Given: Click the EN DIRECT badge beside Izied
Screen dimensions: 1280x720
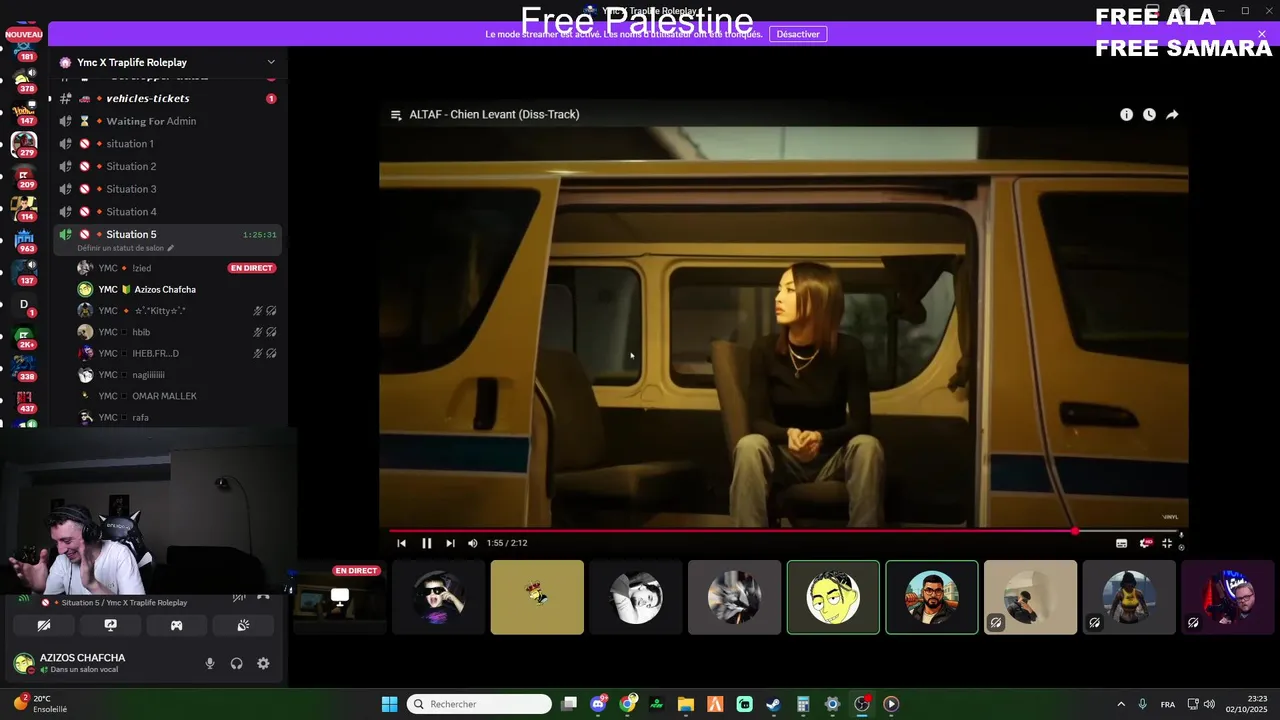Looking at the screenshot, I should tap(252, 268).
